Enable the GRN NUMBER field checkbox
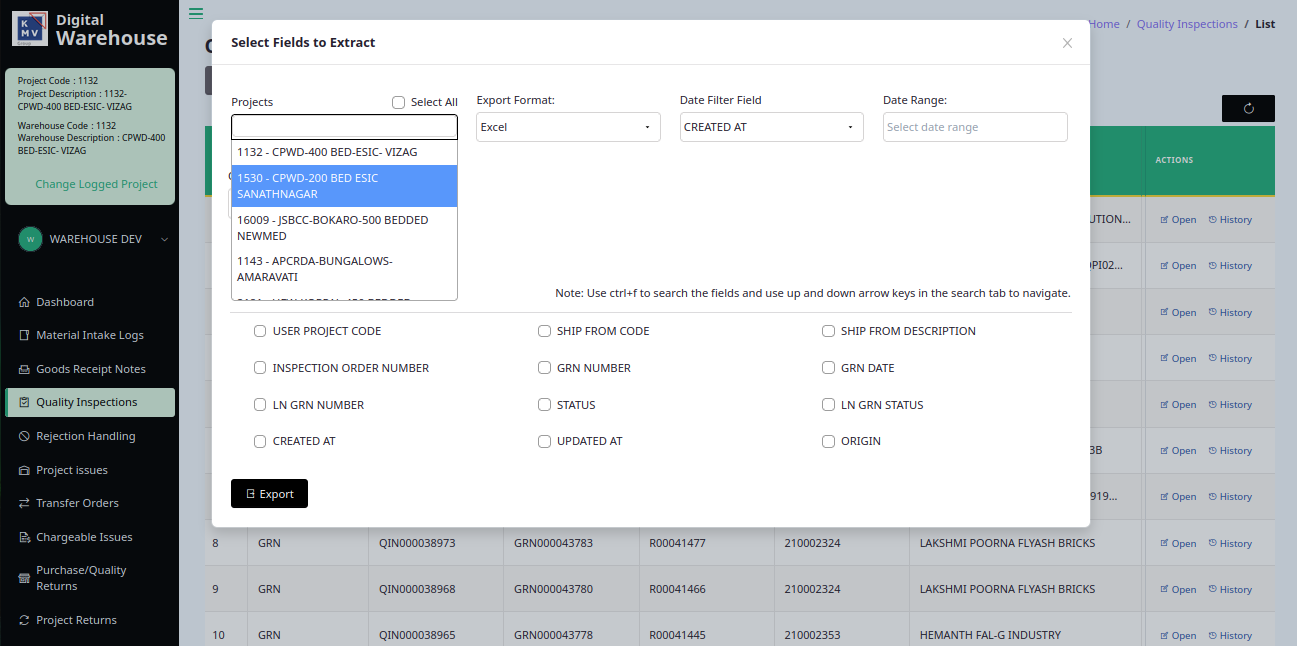The width and height of the screenshot is (1297, 646). pyautogui.click(x=544, y=368)
